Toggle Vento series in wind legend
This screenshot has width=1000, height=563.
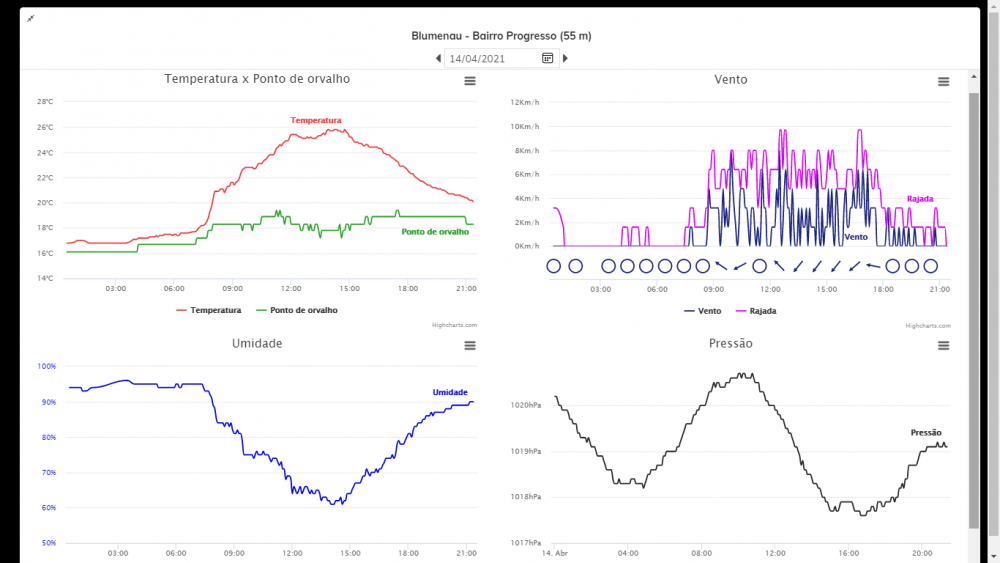pos(702,311)
